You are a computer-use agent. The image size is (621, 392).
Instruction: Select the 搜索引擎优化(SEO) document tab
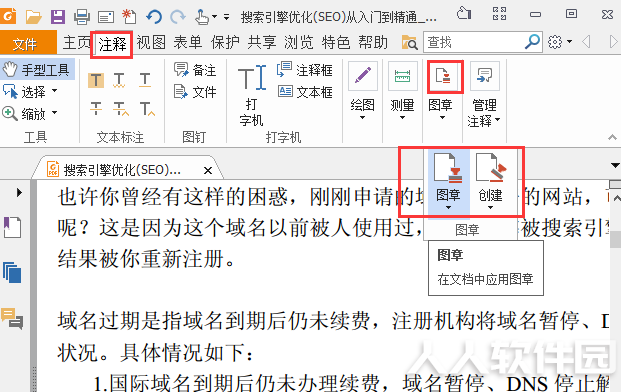coord(123,170)
